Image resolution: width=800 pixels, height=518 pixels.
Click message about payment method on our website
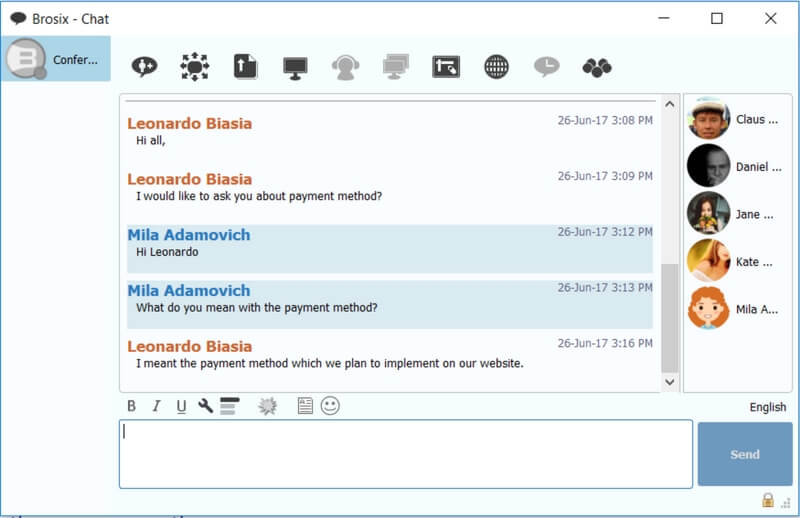coord(330,363)
